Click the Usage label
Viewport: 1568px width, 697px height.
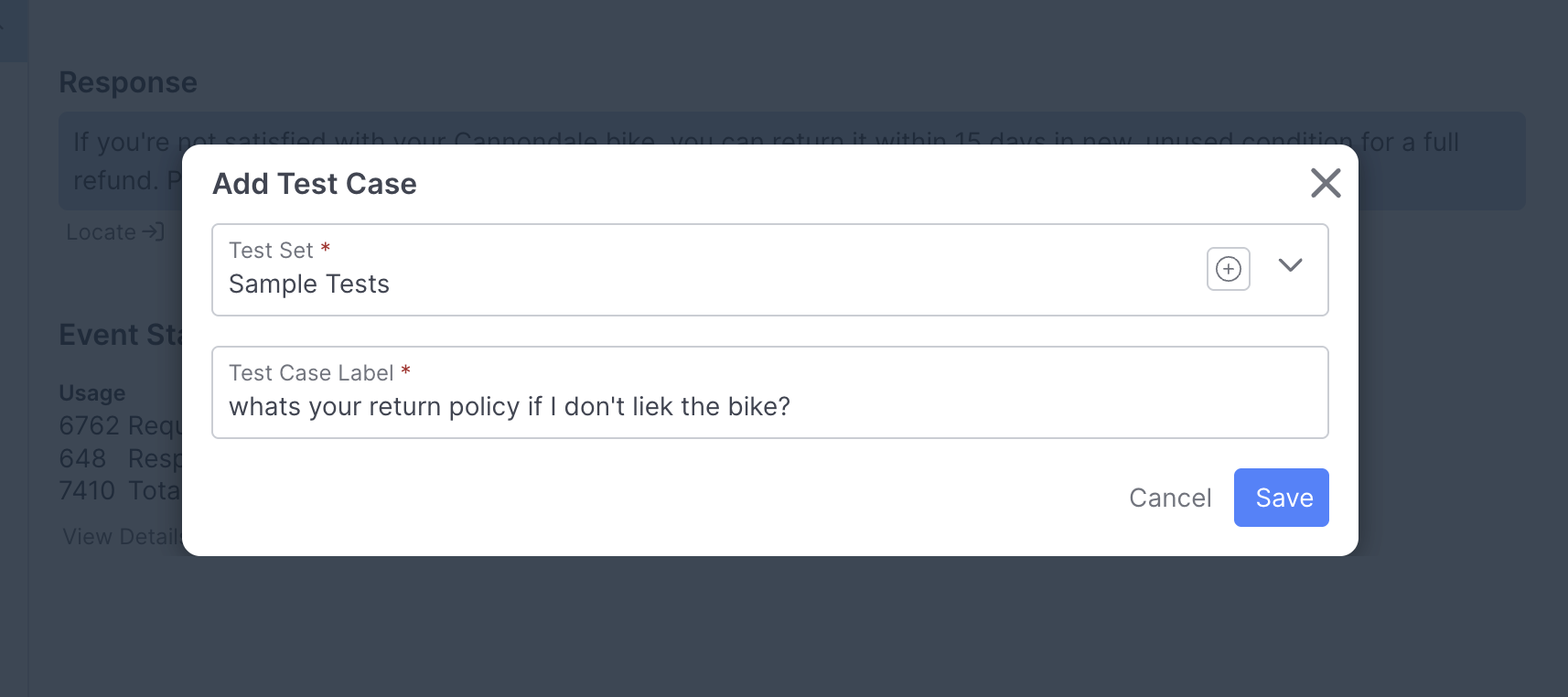coord(92,393)
